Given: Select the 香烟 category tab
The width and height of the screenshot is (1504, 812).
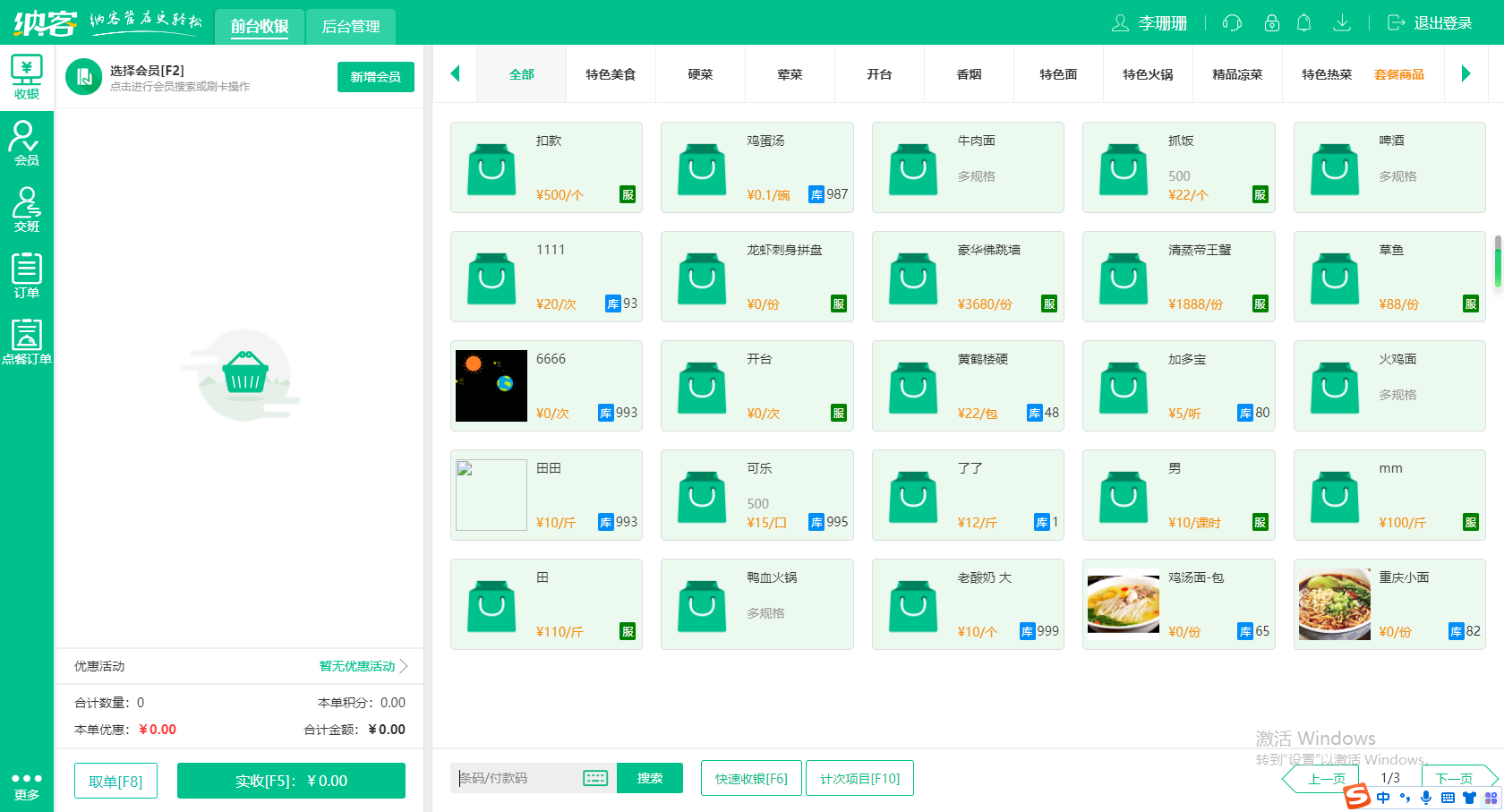Looking at the screenshot, I should coord(968,74).
